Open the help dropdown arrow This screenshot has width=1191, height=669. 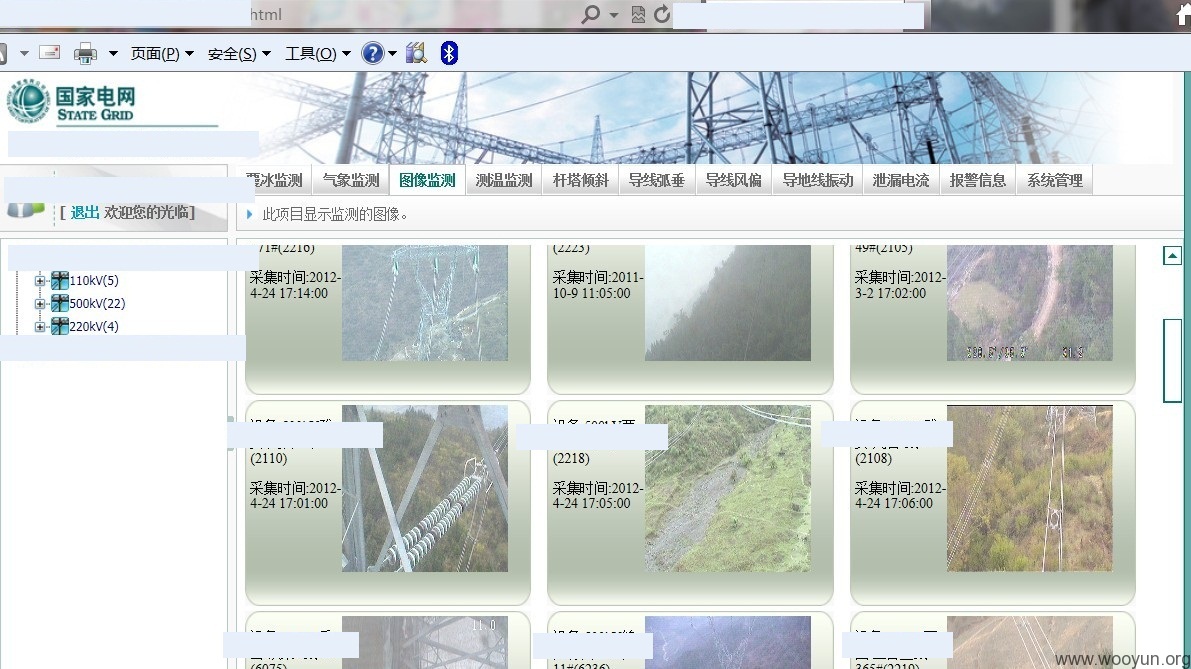point(393,53)
